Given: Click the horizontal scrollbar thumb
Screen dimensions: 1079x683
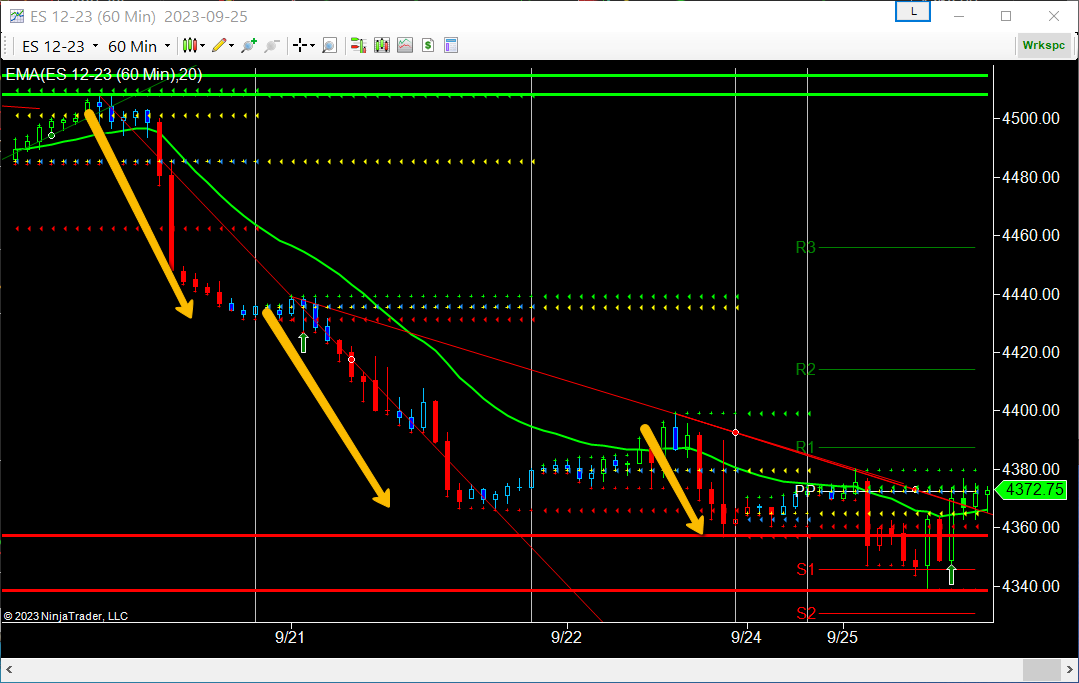Looking at the screenshot, I should point(1041,669).
